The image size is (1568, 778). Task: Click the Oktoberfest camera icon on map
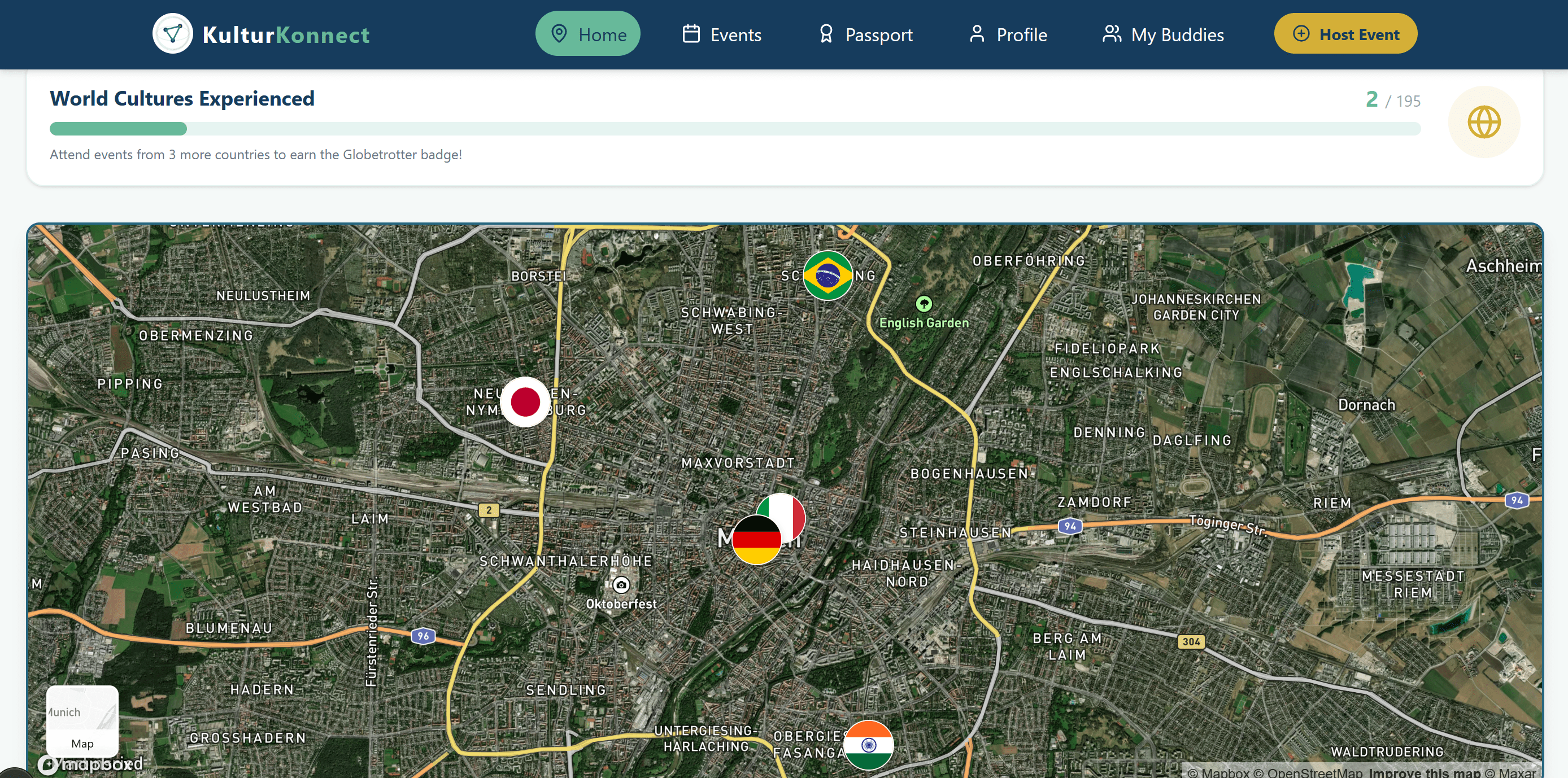620,585
